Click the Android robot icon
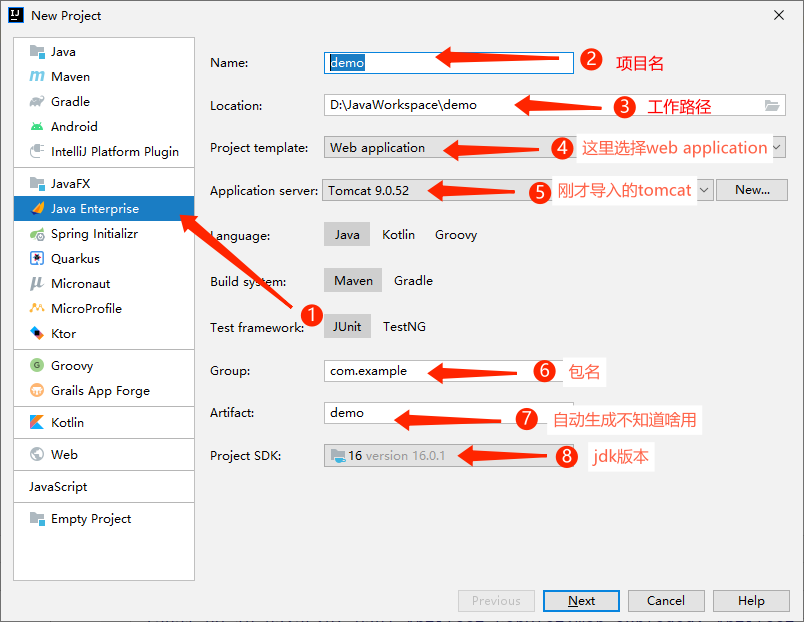 point(37,126)
